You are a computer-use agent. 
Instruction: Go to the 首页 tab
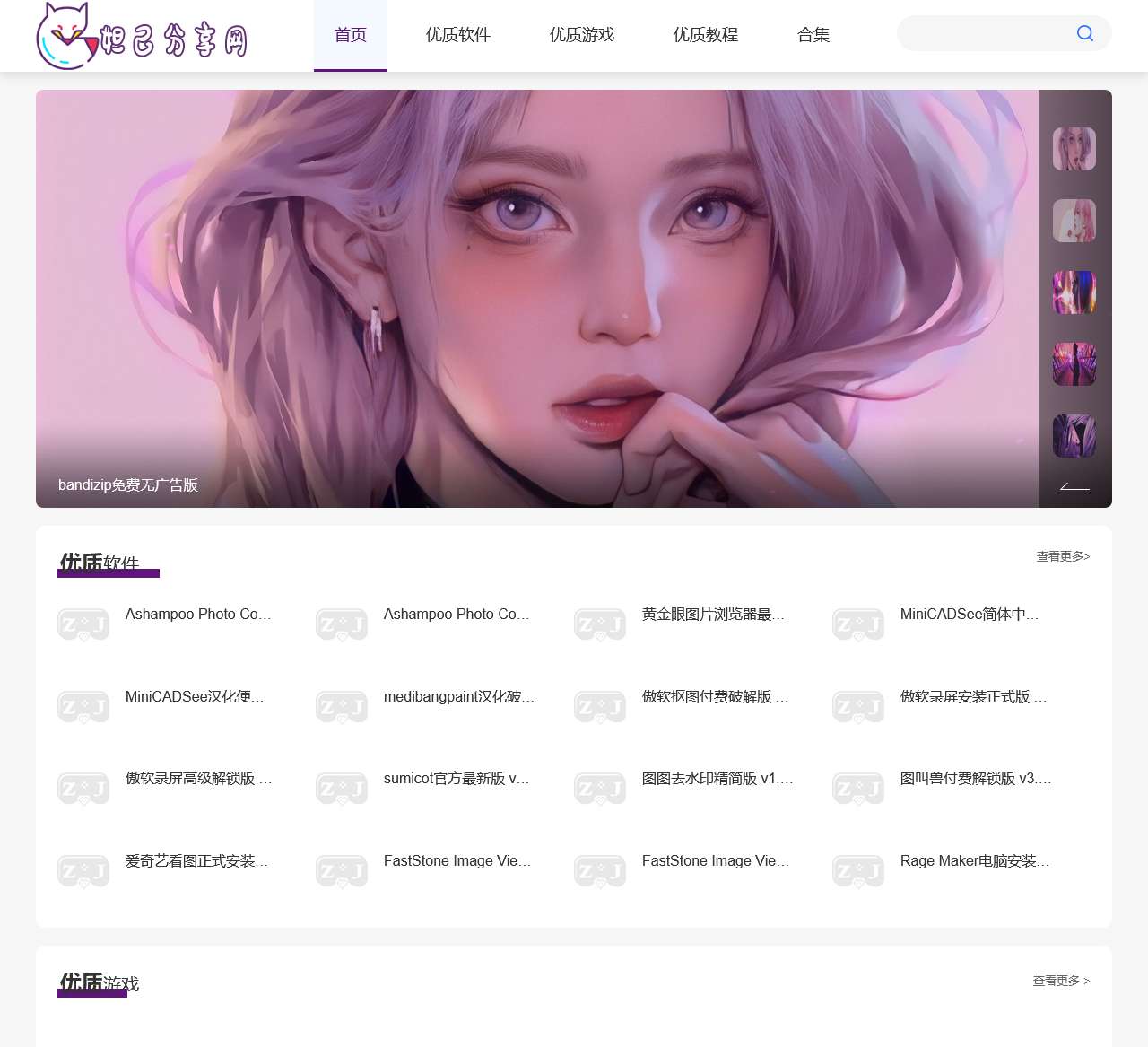coord(351,35)
